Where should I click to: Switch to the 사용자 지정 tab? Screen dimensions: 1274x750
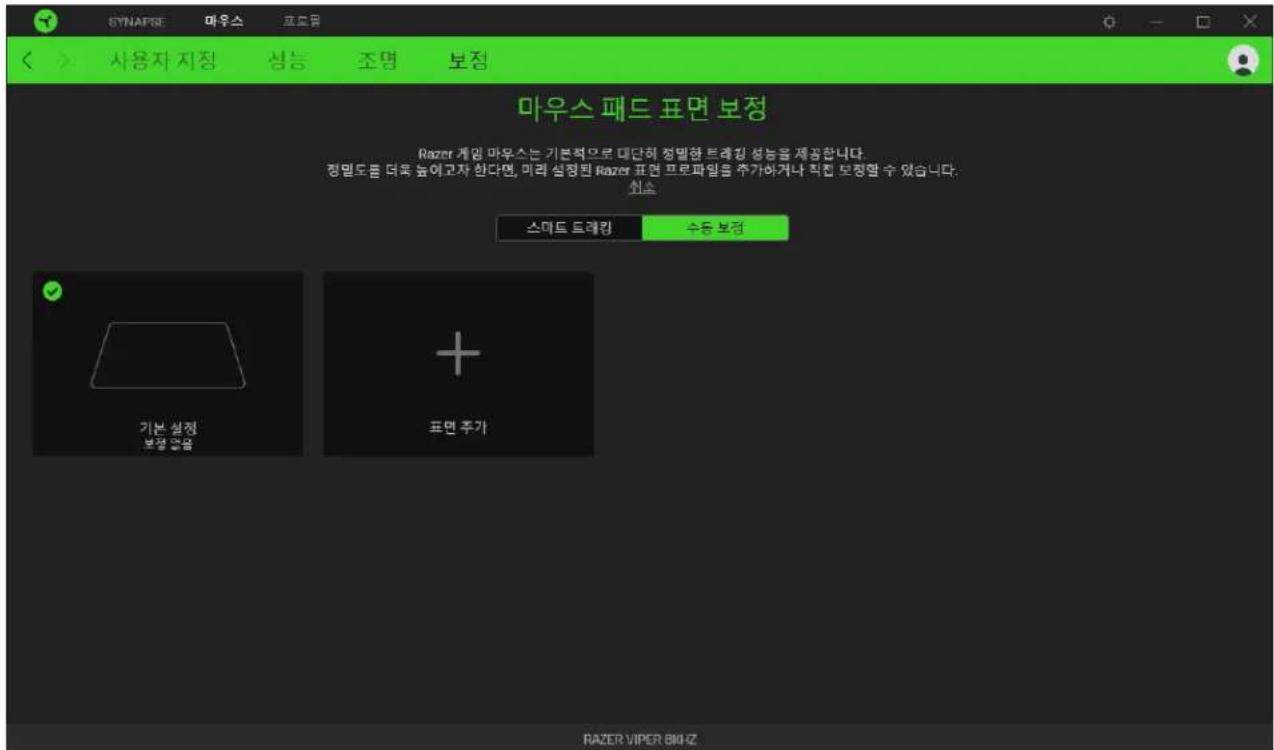(x=162, y=62)
